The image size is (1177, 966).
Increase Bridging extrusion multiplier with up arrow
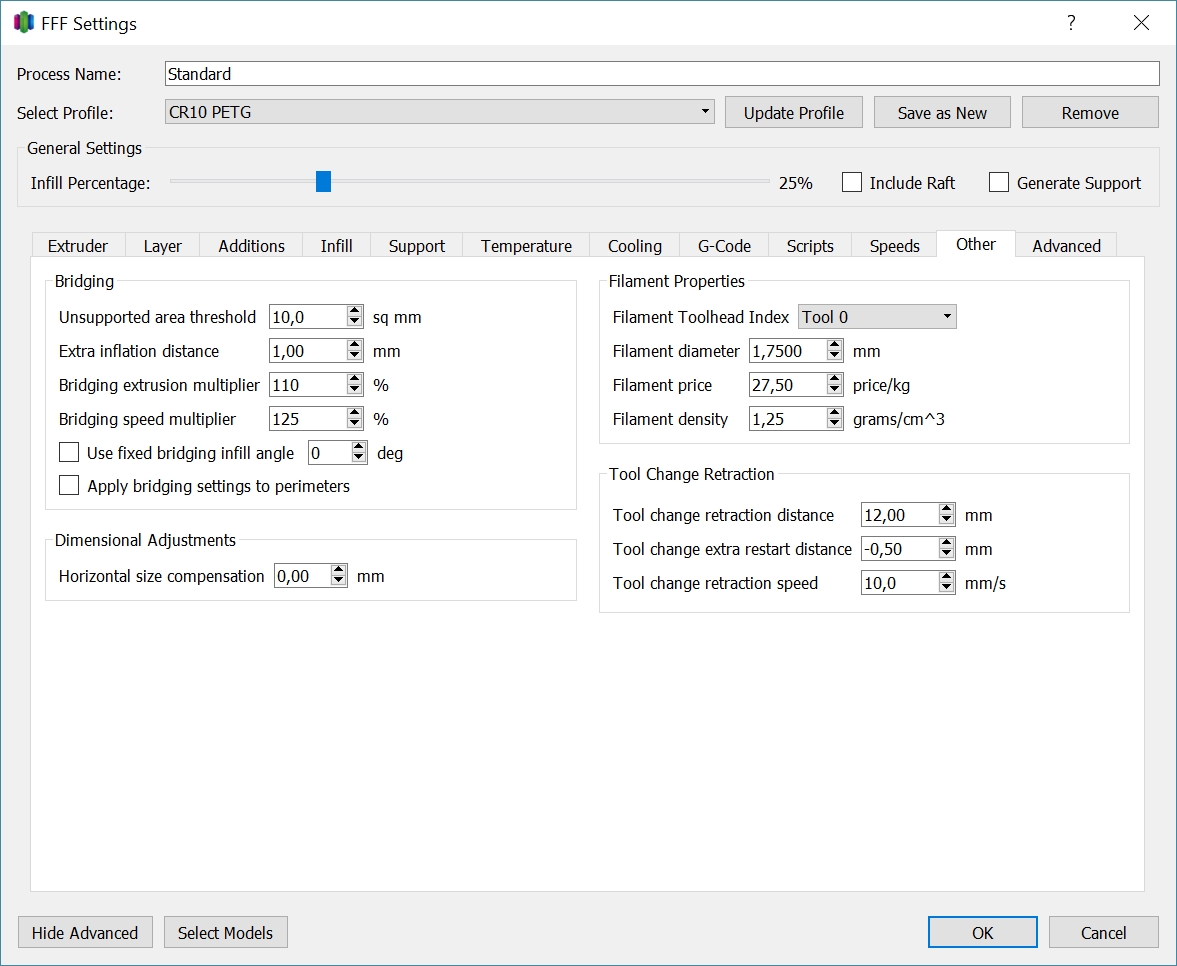click(x=355, y=379)
